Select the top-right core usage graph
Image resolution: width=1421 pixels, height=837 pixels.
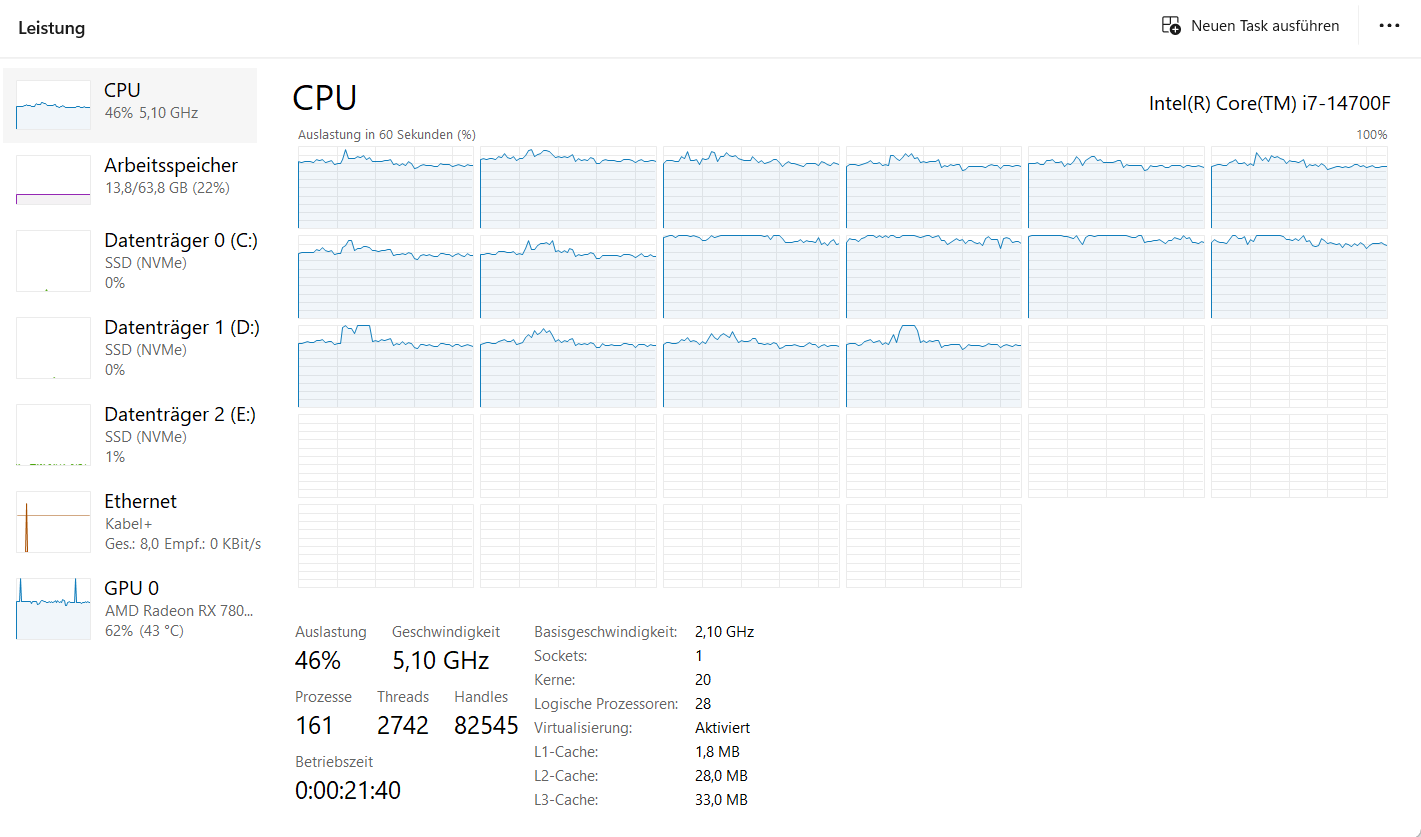[x=1299, y=187]
